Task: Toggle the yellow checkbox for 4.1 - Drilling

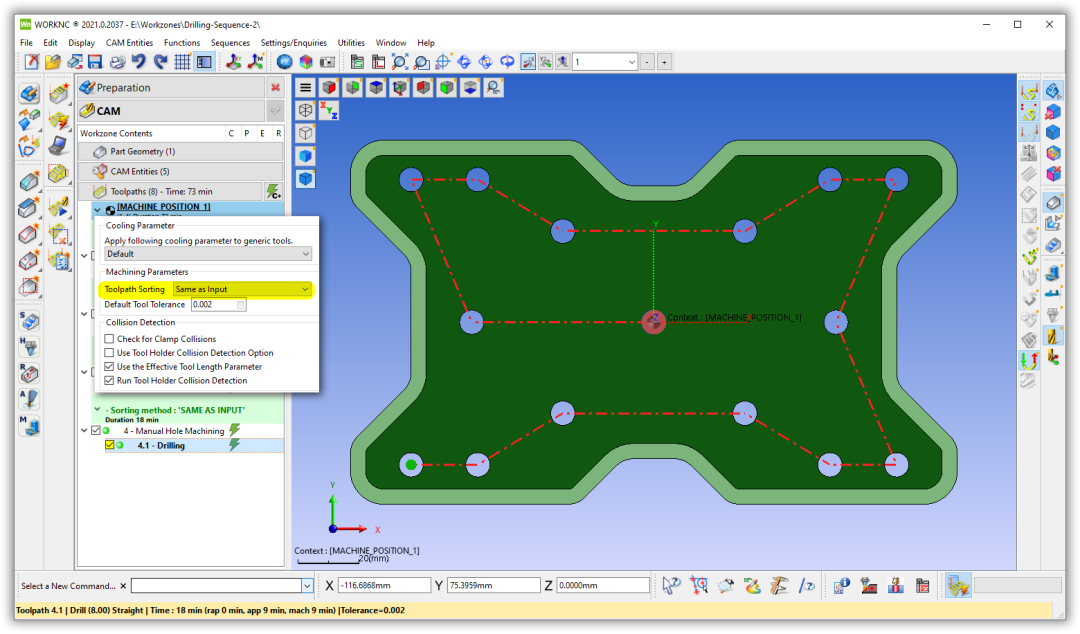Action: (x=110, y=445)
